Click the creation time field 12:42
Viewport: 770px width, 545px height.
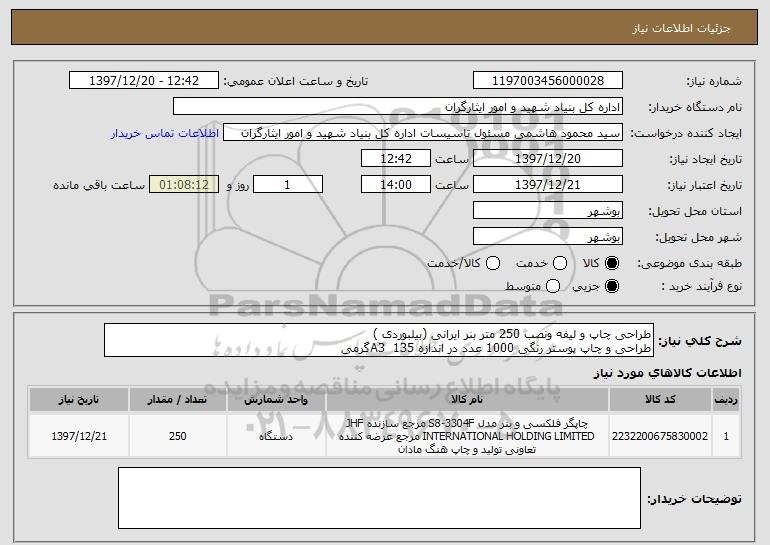[396, 159]
